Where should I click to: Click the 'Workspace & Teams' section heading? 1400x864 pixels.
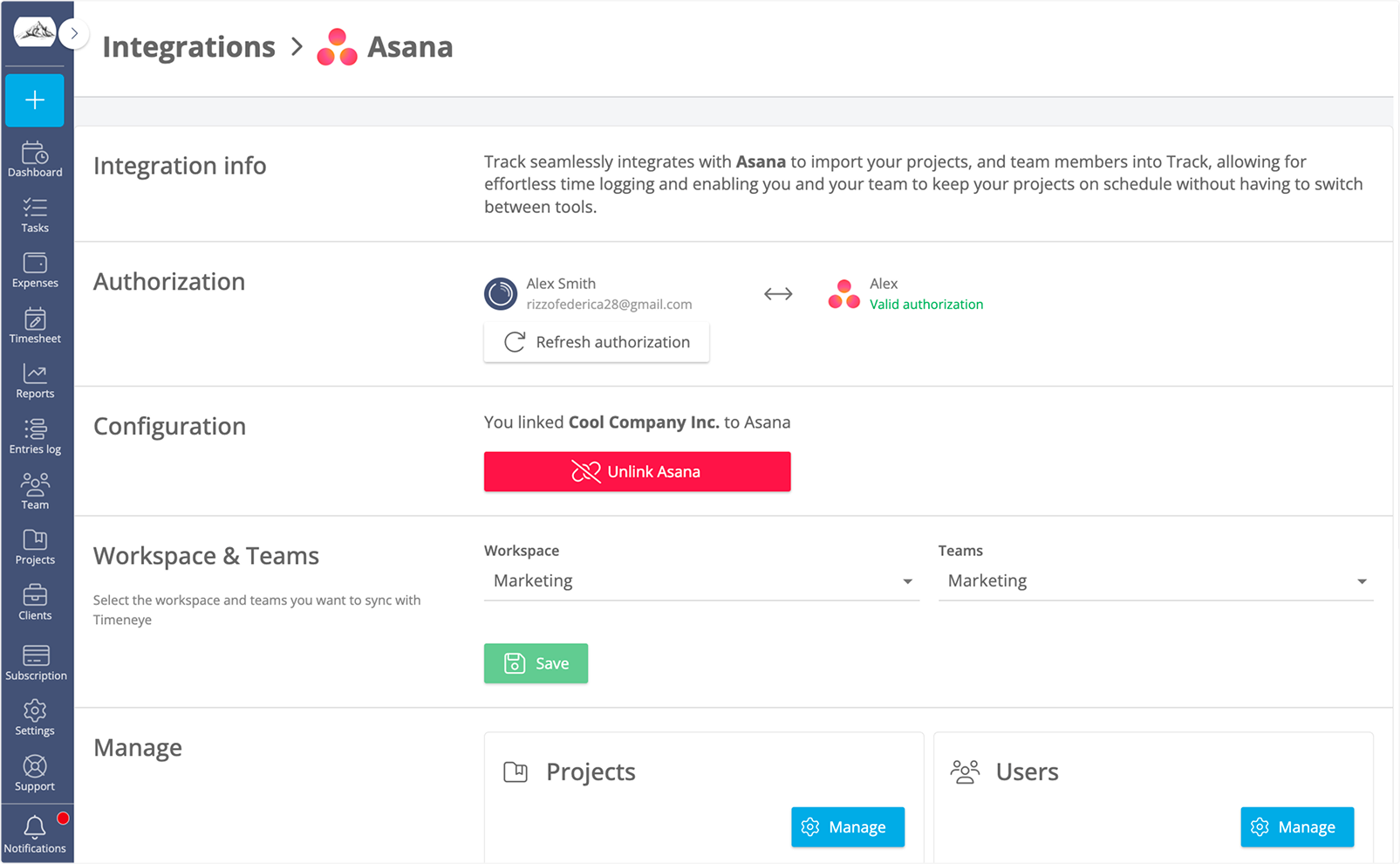pyautogui.click(x=206, y=556)
